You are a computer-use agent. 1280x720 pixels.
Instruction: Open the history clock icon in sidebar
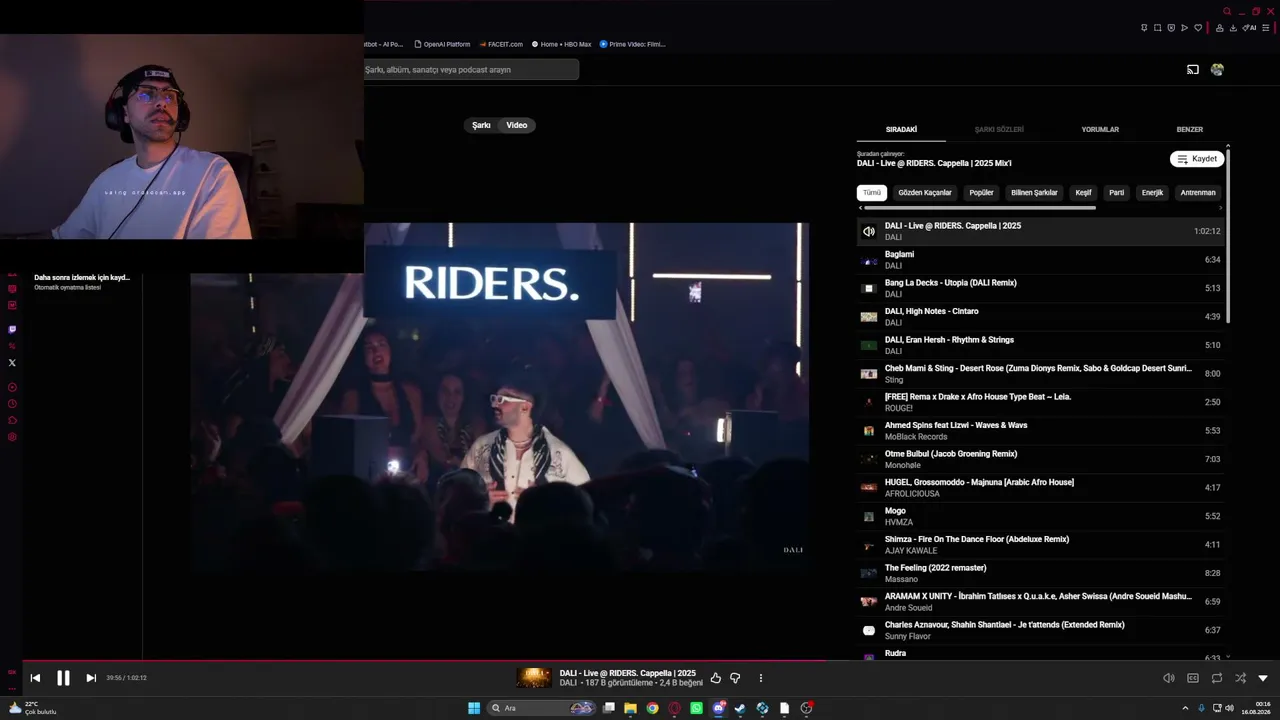pyautogui.click(x=12, y=404)
